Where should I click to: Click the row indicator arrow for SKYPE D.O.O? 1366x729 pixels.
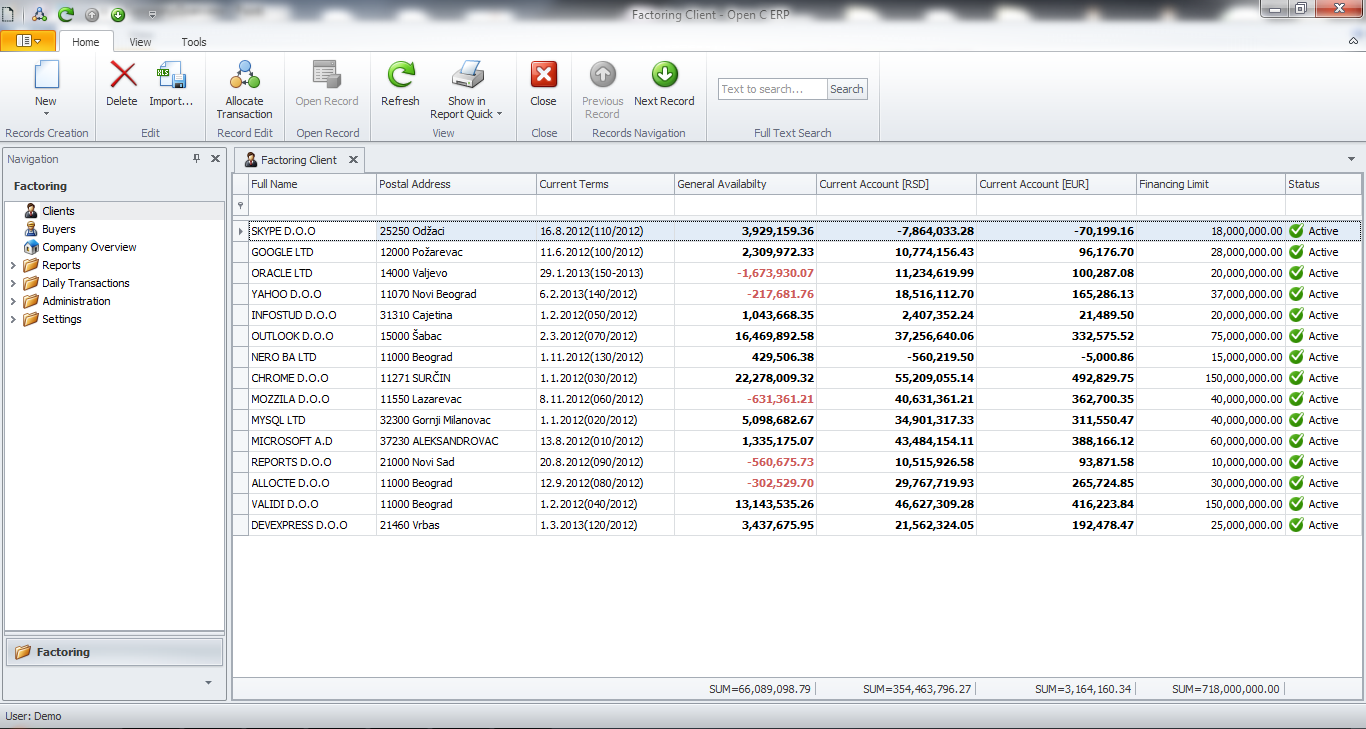coord(240,231)
